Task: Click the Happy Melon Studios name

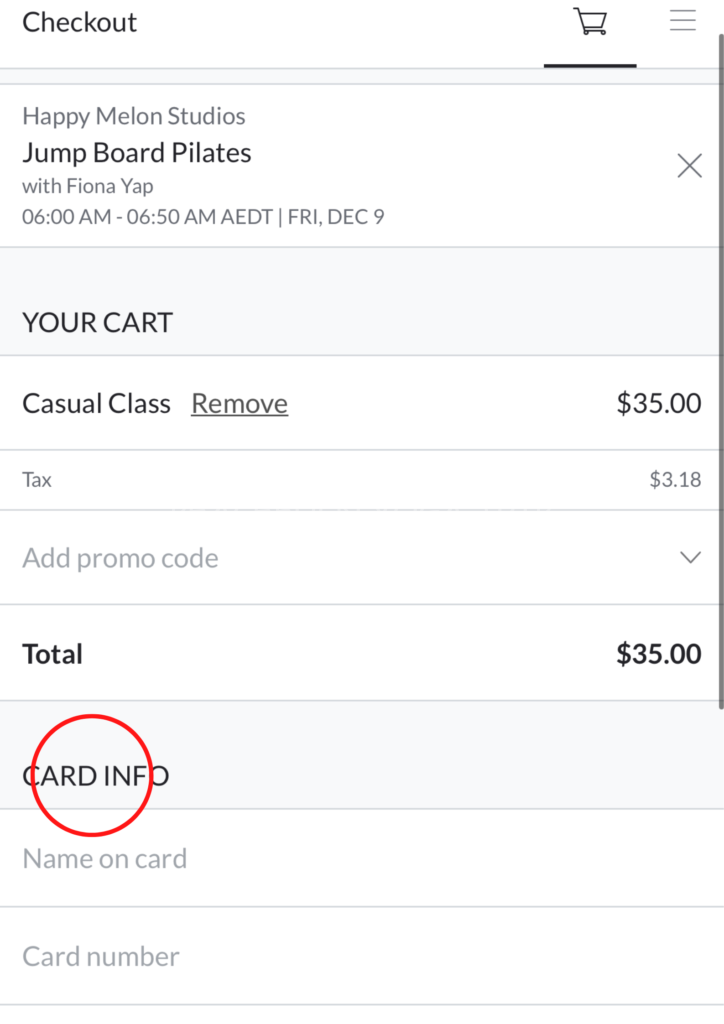Action: (134, 116)
